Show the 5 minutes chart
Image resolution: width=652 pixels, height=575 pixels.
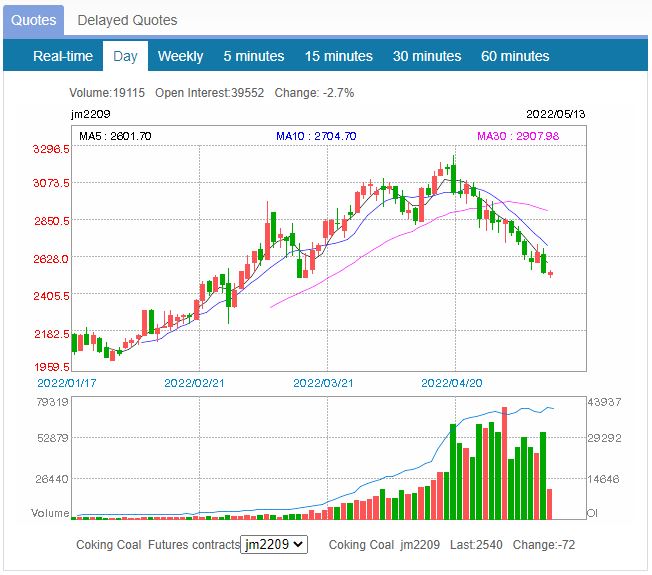[254, 56]
